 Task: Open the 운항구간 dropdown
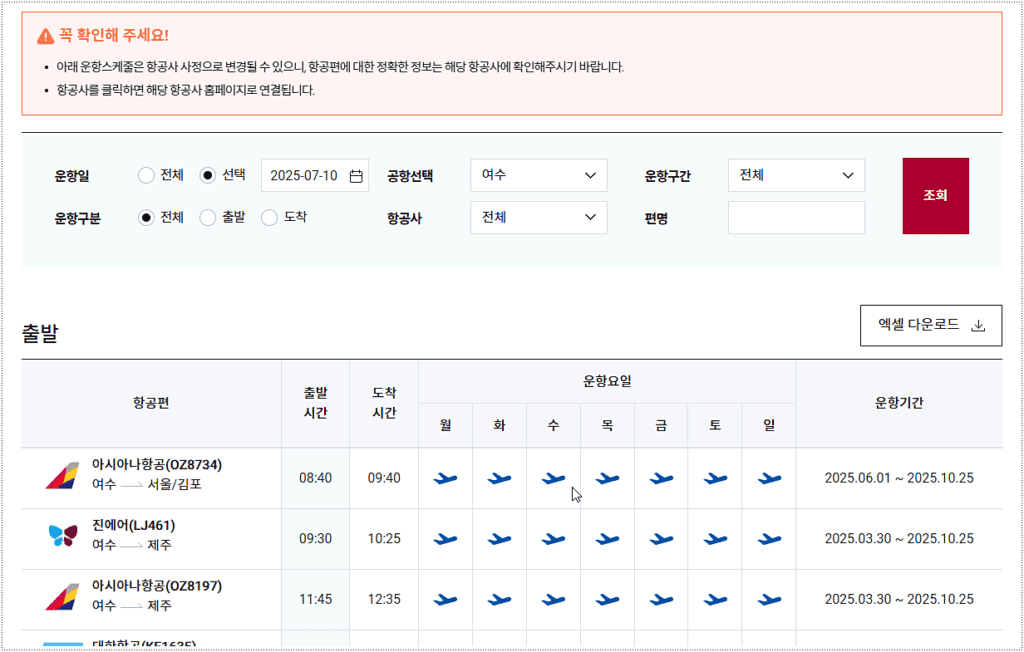(796, 175)
